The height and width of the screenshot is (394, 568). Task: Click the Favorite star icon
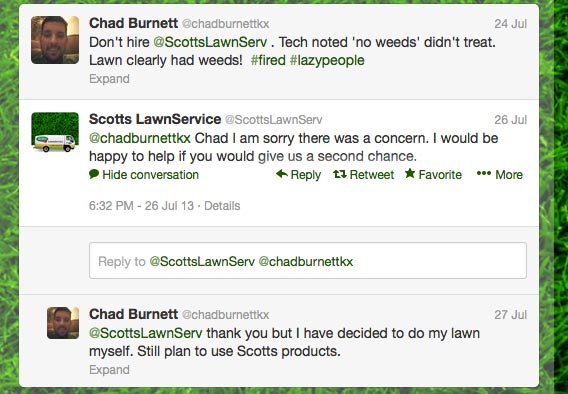coord(410,173)
